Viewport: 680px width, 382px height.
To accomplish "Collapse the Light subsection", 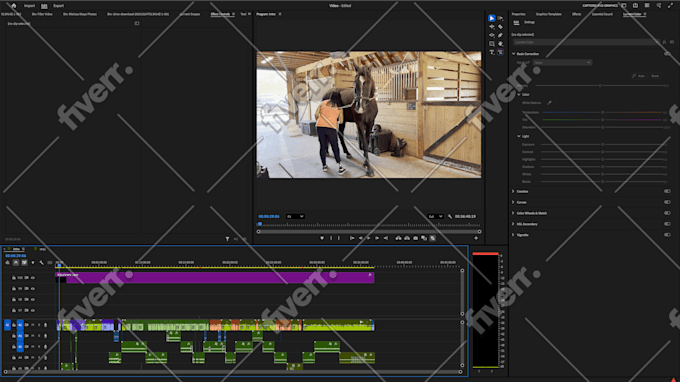I will [519, 136].
